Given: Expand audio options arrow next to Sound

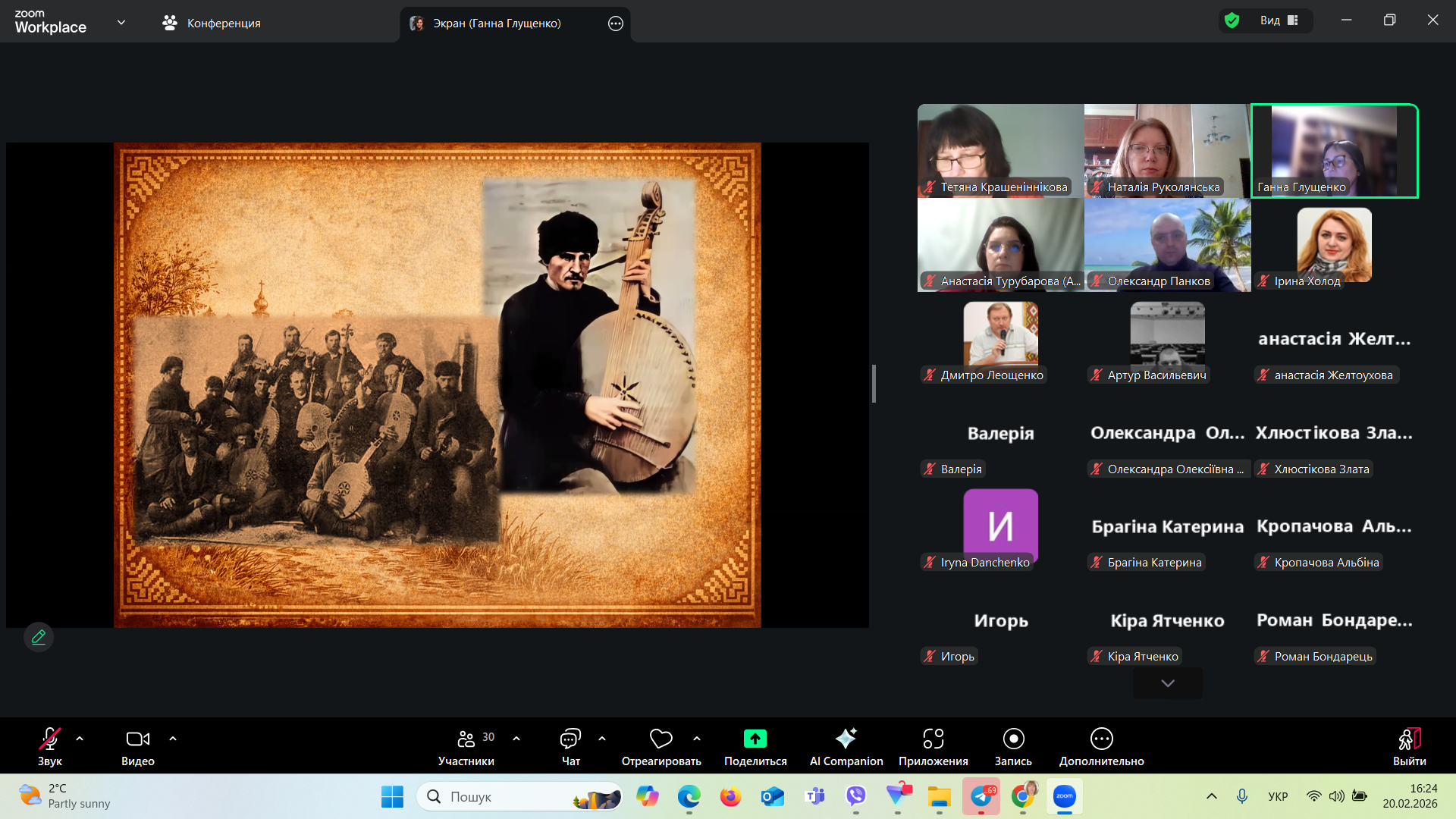Looking at the screenshot, I should coord(80,738).
